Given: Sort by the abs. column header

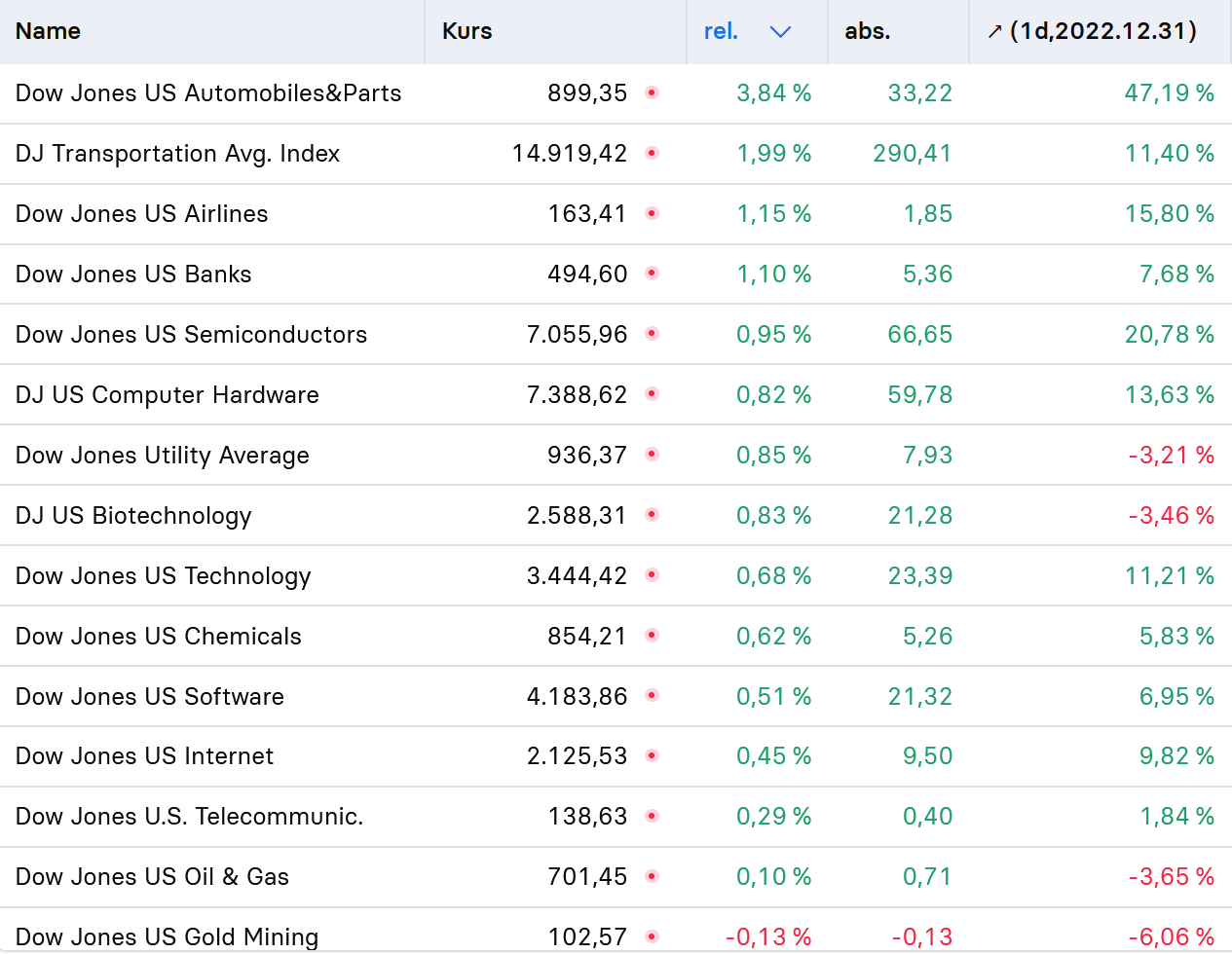Looking at the screenshot, I should pos(868,31).
